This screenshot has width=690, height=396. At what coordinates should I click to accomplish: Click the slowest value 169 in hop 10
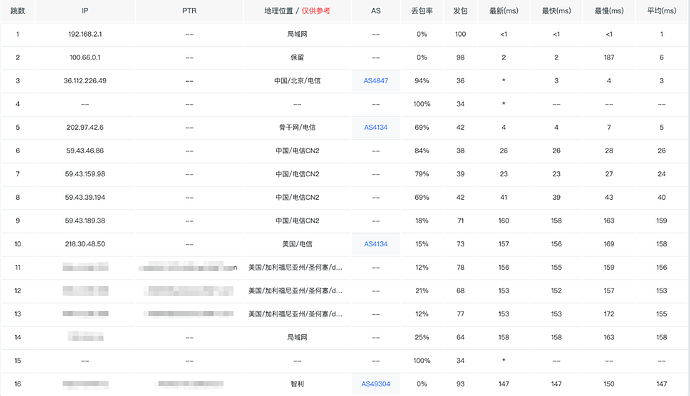(x=609, y=244)
